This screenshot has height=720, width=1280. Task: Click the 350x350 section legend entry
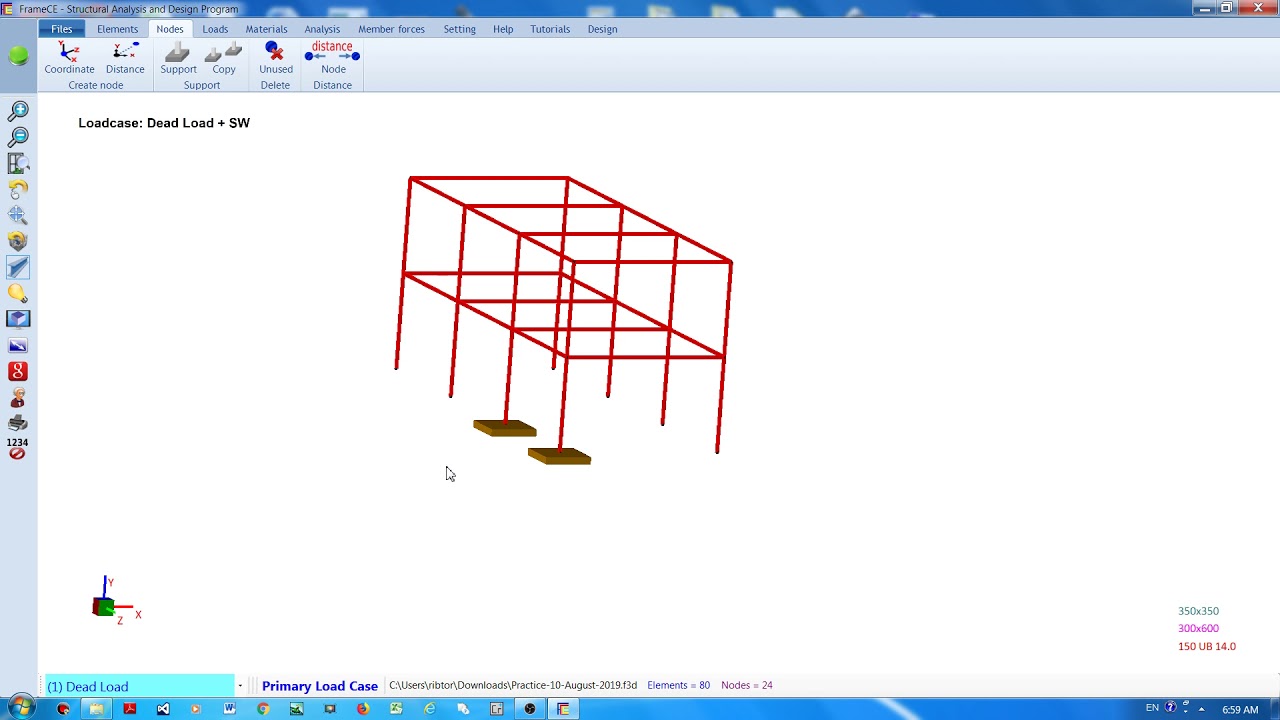tap(1198, 611)
